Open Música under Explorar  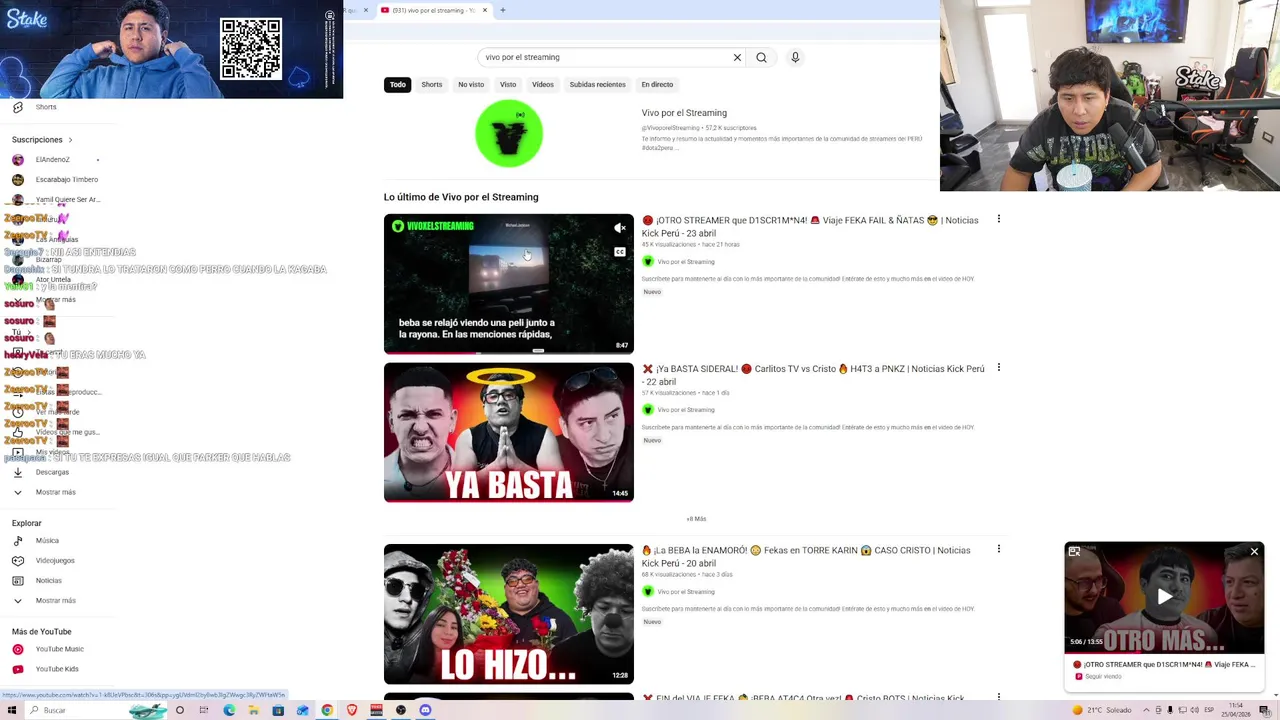pyautogui.click(x=47, y=541)
